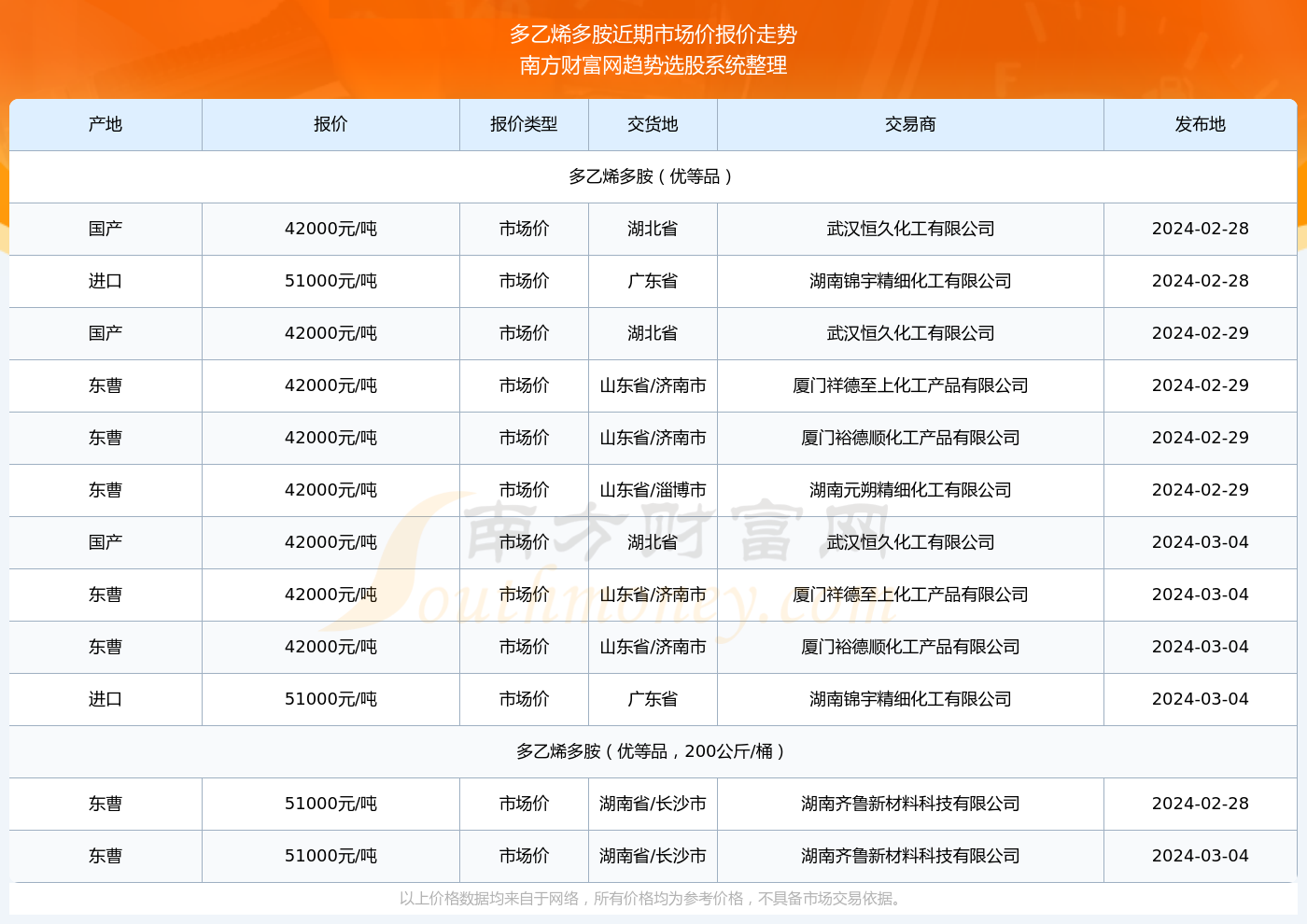Image resolution: width=1307 pixels, height=924 pixels.
Task: Click the 42000元/吨 price in the 湖南元朔 row
Action: point(330,490)
